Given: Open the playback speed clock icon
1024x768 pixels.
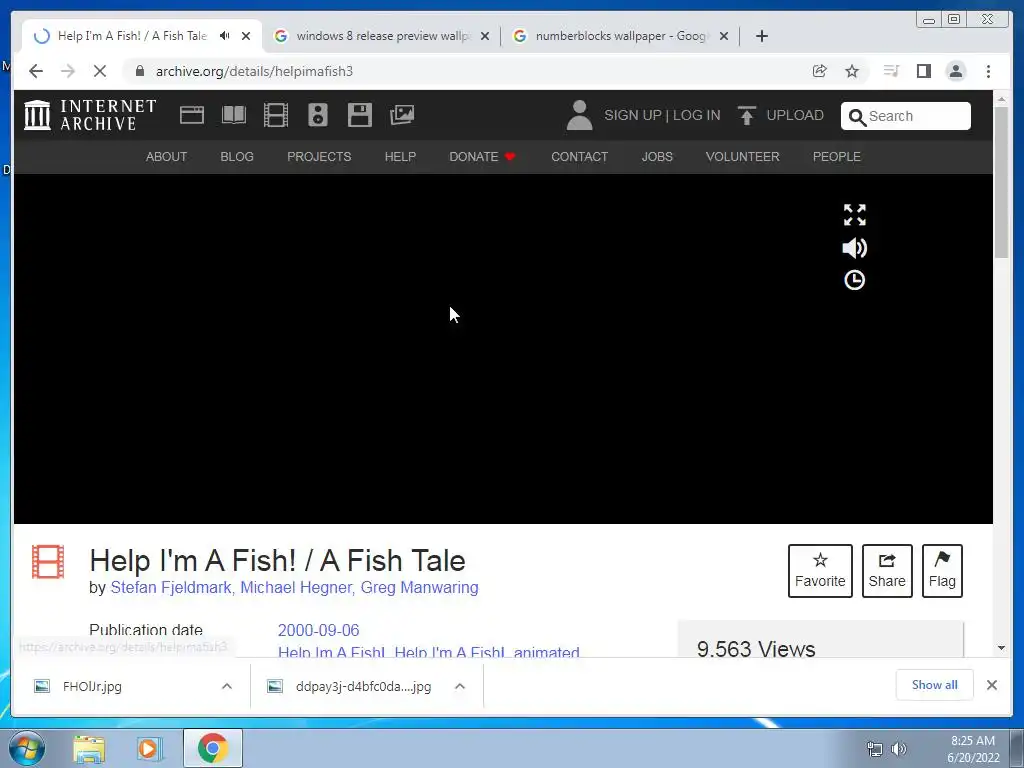Looking at the screenshot, I should (854, 280).
